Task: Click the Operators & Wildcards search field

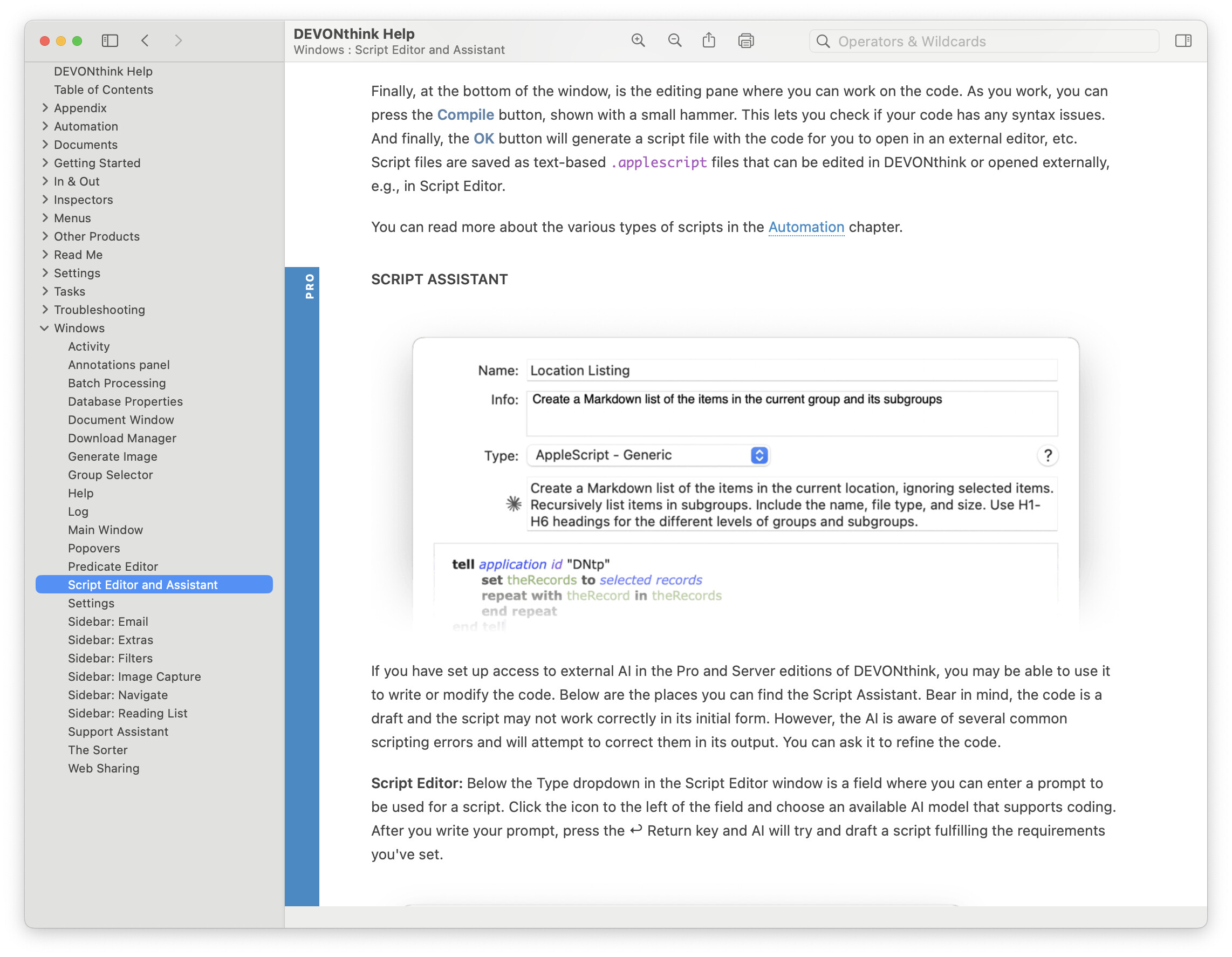Action: coord(993,41)
